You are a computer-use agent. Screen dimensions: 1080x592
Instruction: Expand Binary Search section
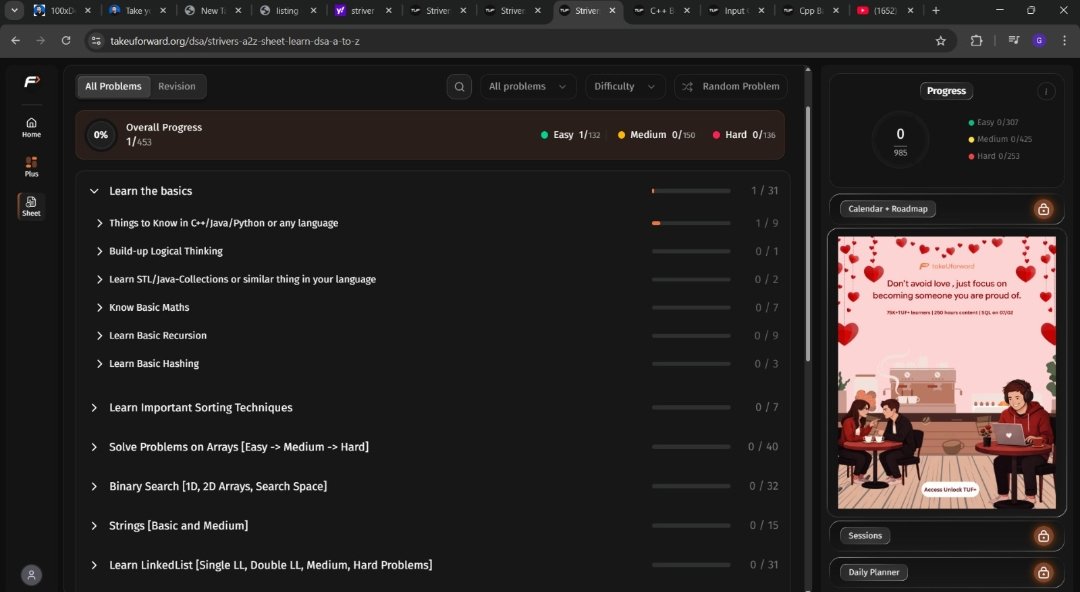[94, 487]
